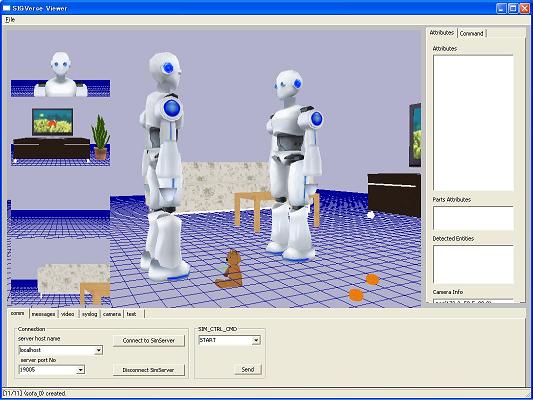
Task: Send the SIM_CTRL_CMD command
Action: (248, 369)
